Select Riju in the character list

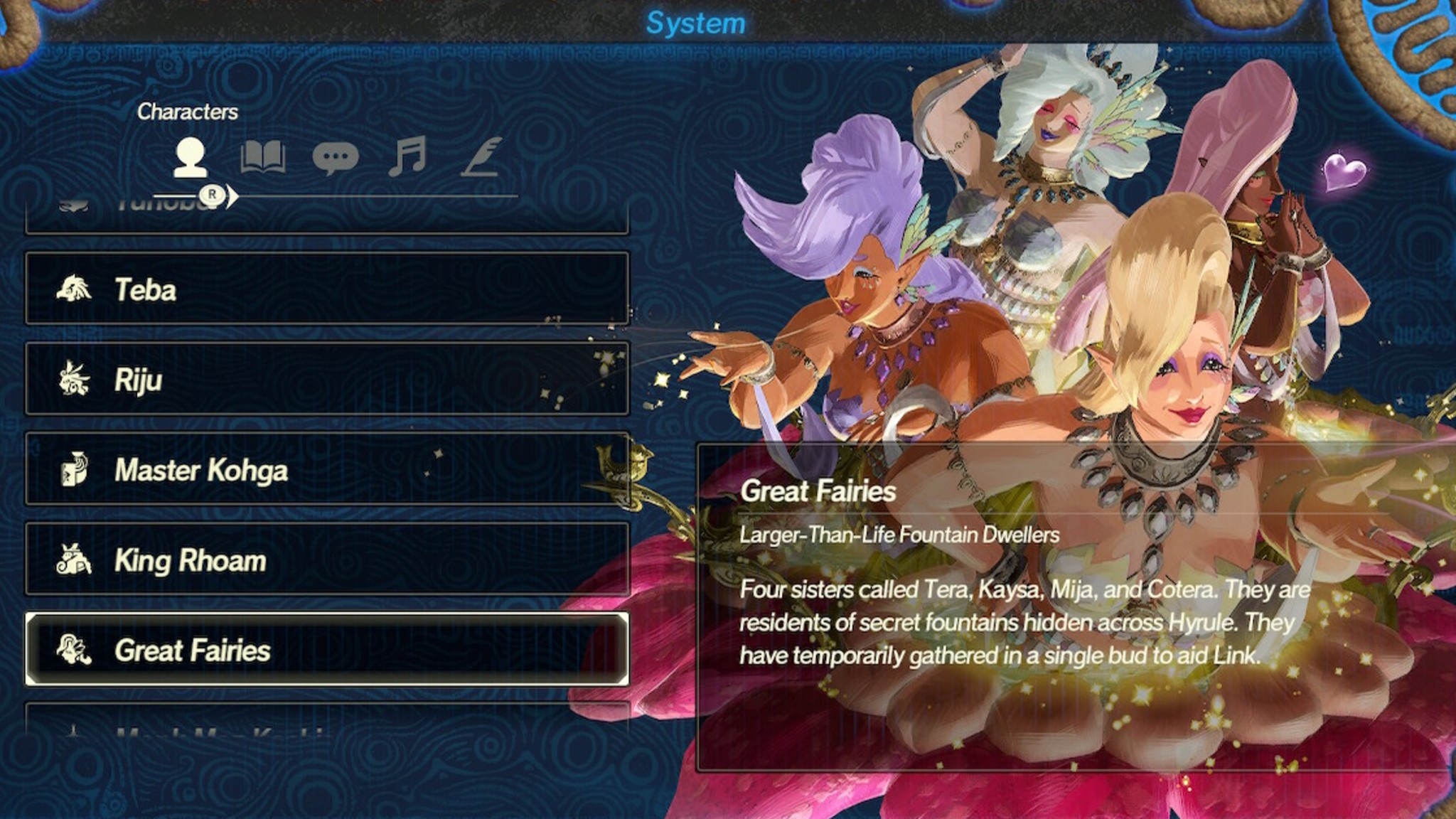click(x=327, y=379)
